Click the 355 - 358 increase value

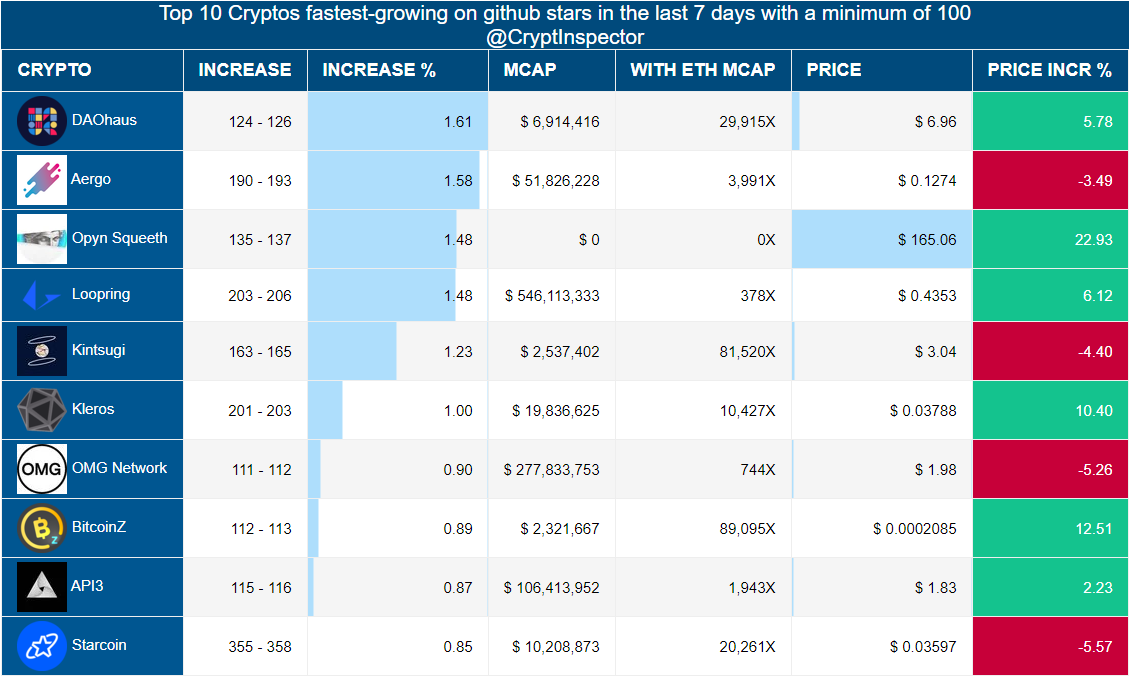pos(260,647)
